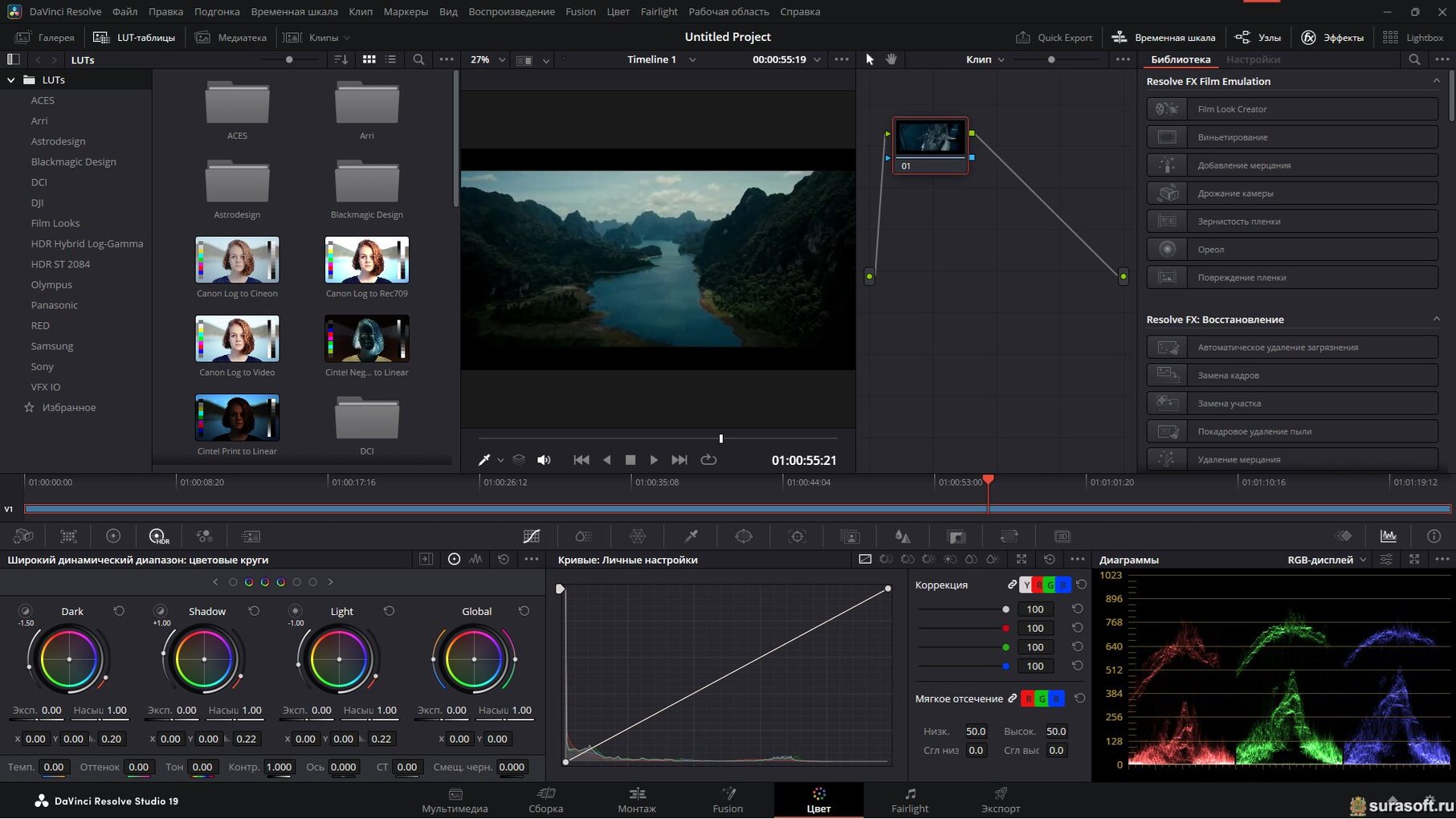Open the Key palette icon
The image size is (1456, 819).
tap(956, 536)
